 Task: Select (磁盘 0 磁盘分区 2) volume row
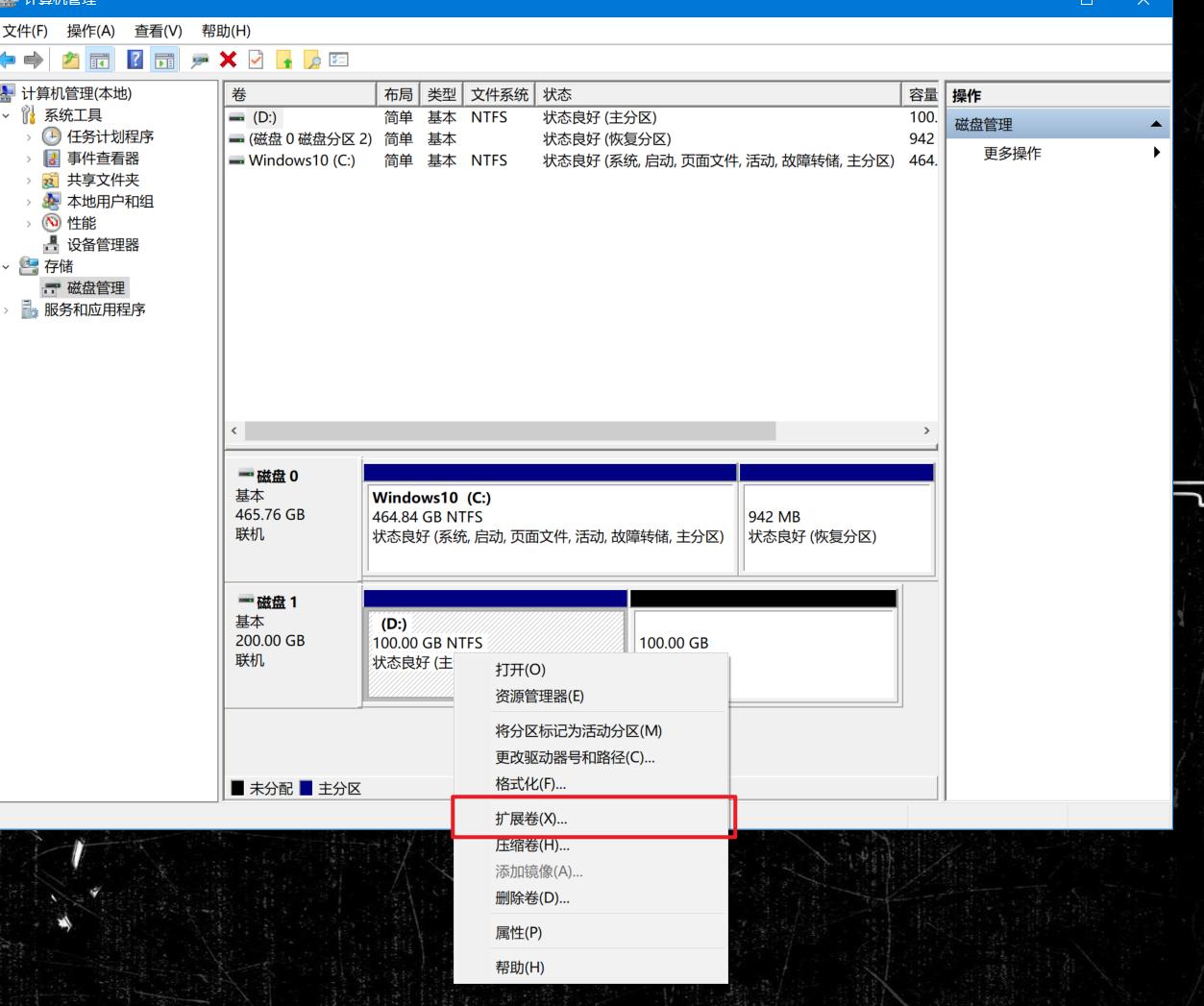(x=581, y=139)
